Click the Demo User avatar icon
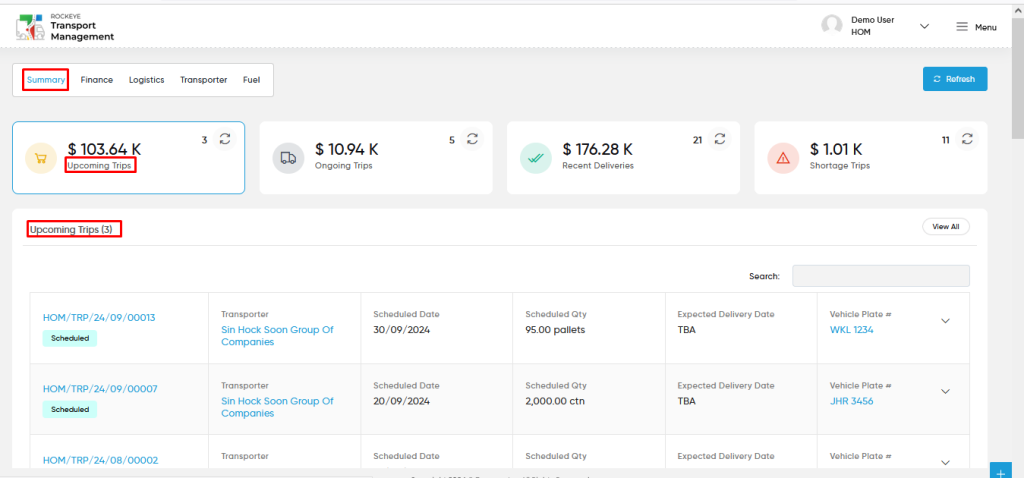Image resolution: width=1024 pixels, height=478 pixels. (832, 25)
